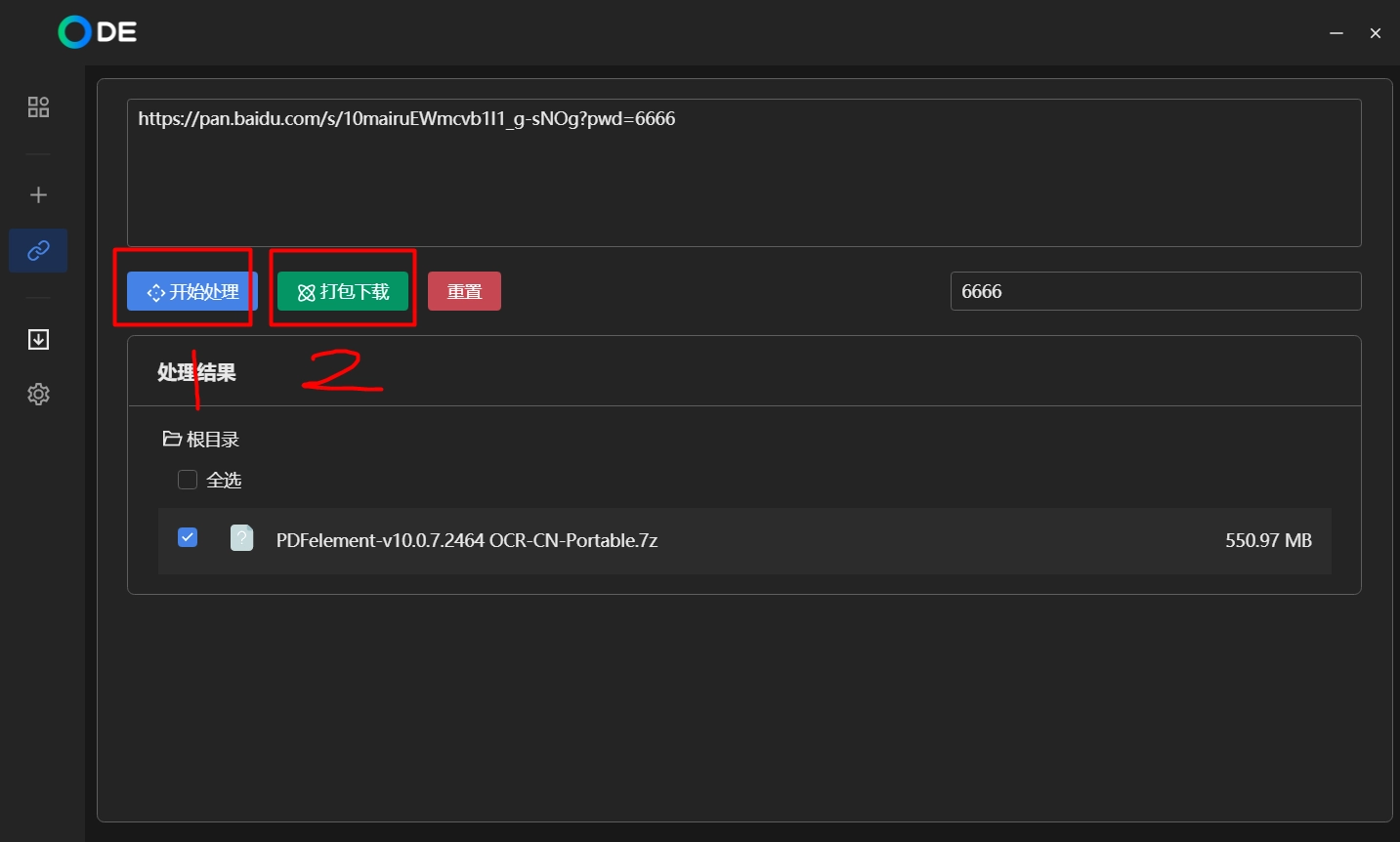Click the password field showing 6666
This screenshot has height=842, width=1400.
pyautogui.click(x=1156, y=291)
